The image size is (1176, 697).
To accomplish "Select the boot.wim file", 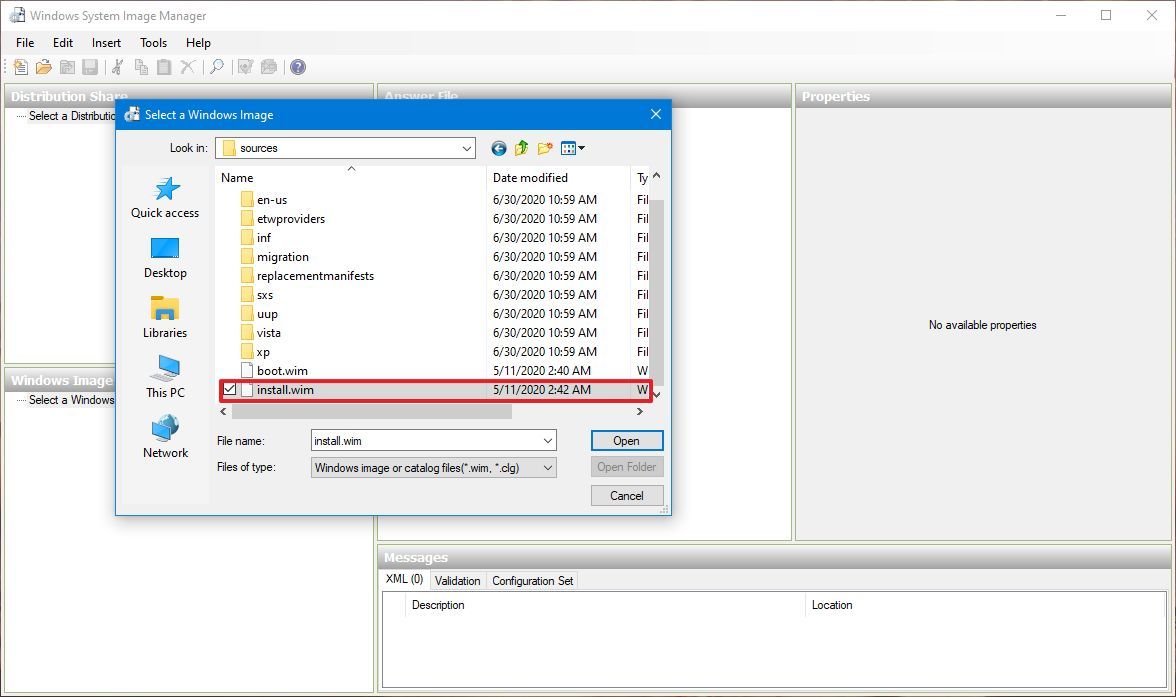I will [282, 371].
